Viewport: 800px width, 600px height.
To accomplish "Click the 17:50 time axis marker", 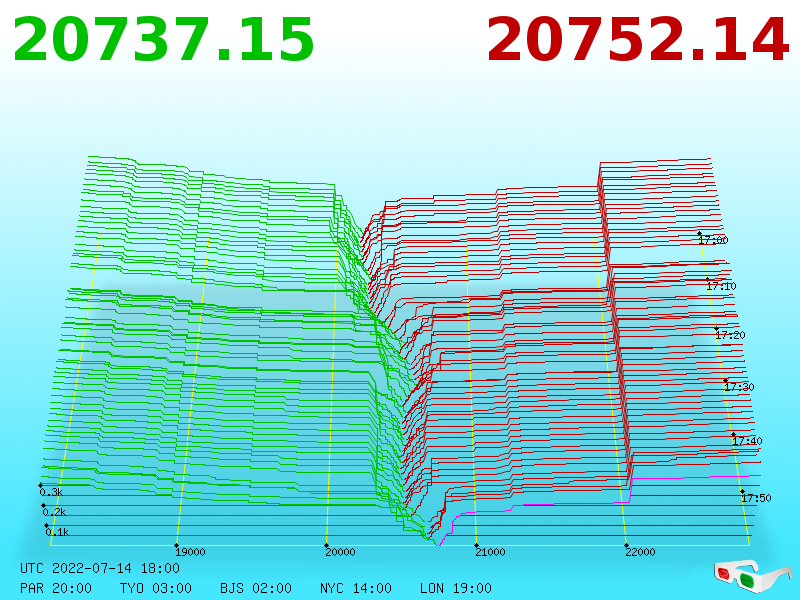I will click(x=756, y=498).
